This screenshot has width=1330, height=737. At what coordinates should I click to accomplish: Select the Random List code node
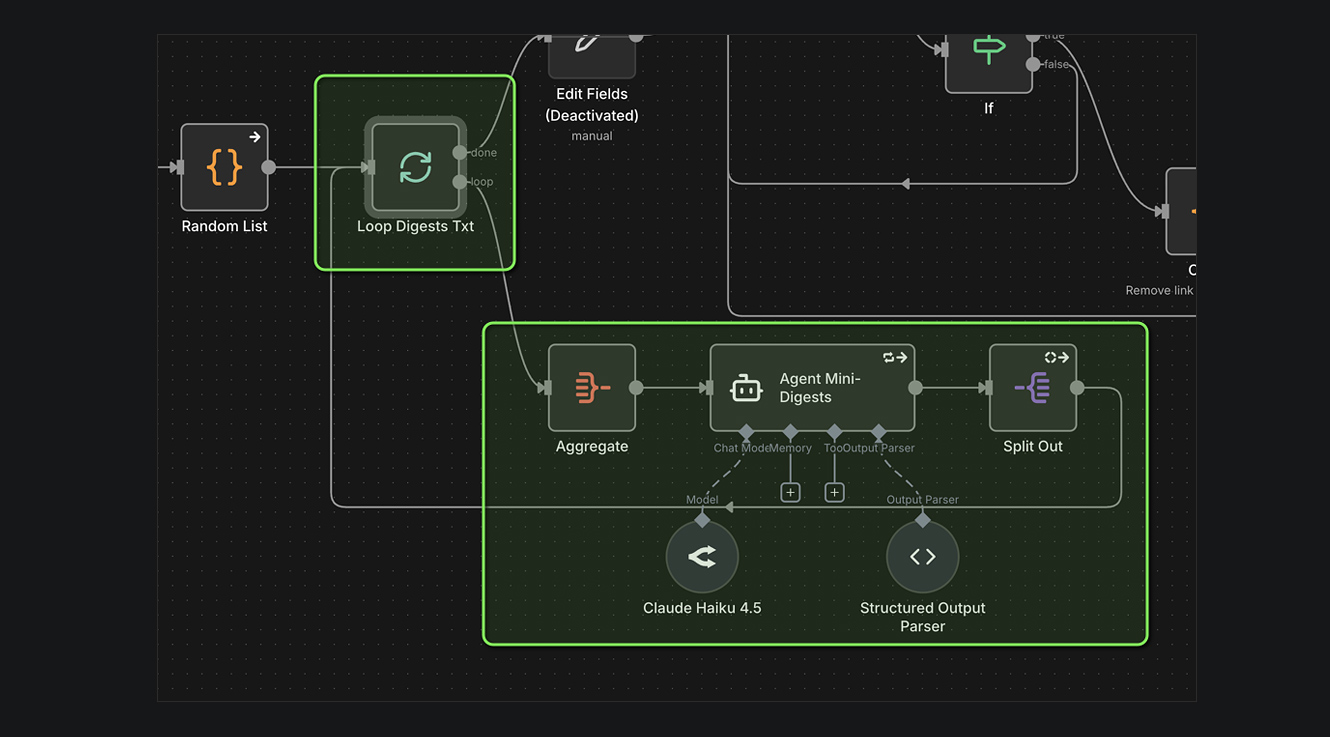point(224,167)
